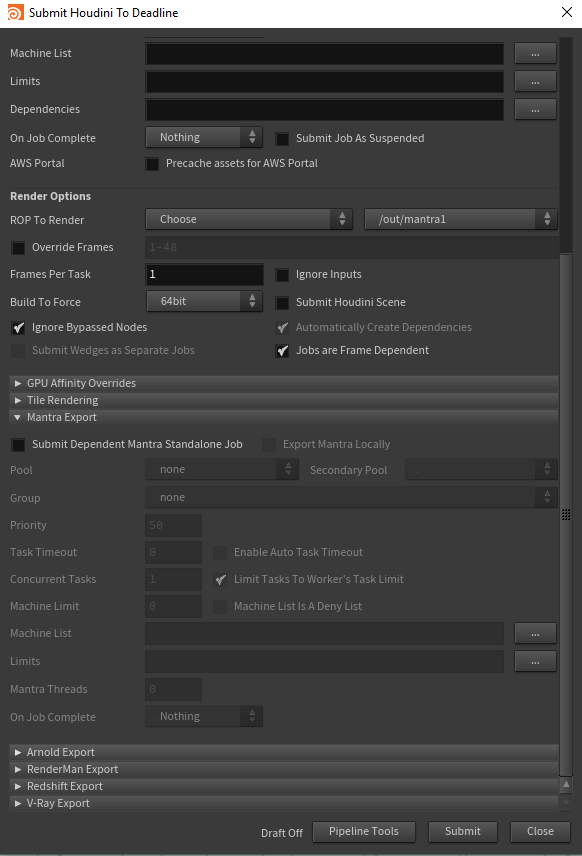Open the /out/mantra1 ROP dropdown
Image resolution: width=582 pixels, height=856 pixels.
(x=461, y=219)
